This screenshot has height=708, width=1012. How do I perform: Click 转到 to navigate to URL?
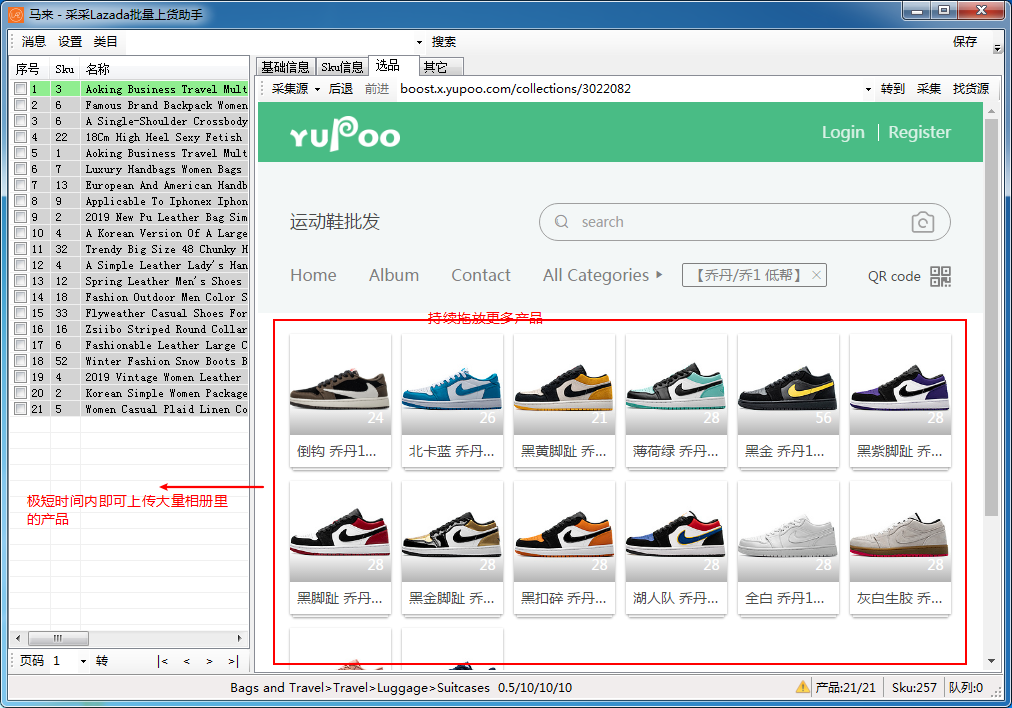pyautogui.click(x=893, y=88)
